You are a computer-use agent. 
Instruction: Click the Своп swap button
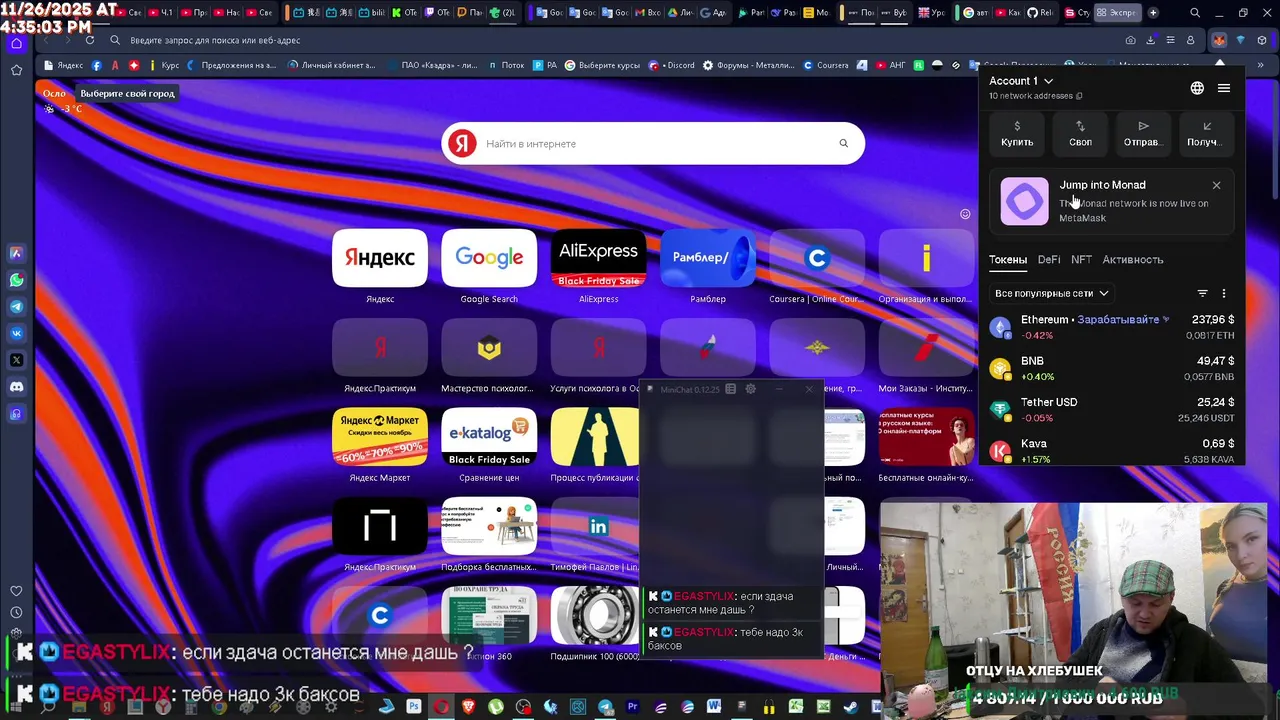click(1080, 134)
